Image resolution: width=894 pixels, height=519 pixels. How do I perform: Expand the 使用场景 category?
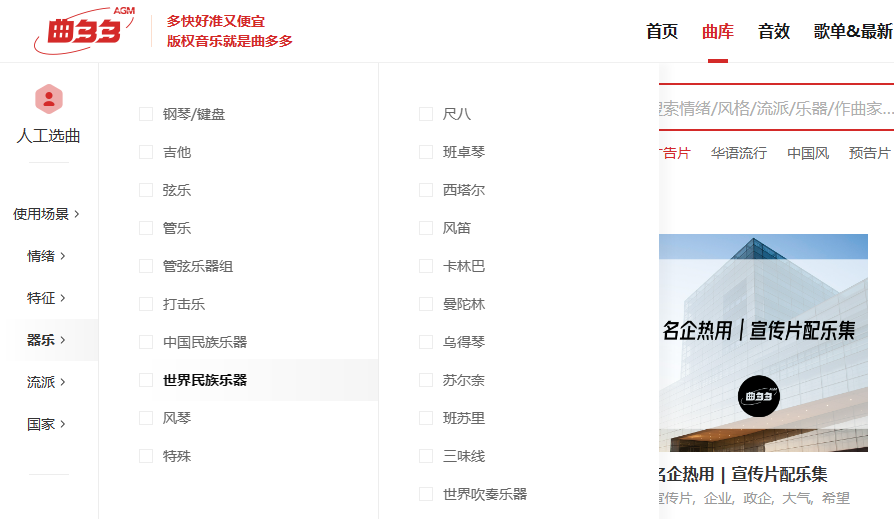[x=46, y=214]
